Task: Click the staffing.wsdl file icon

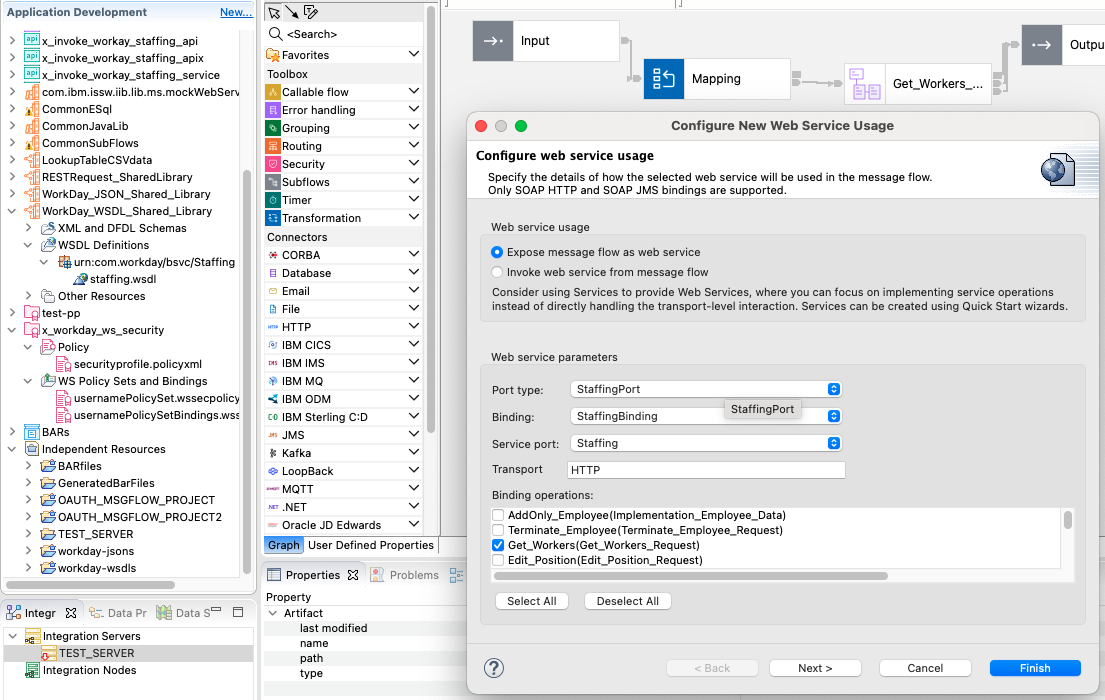Action: point(81,279)
